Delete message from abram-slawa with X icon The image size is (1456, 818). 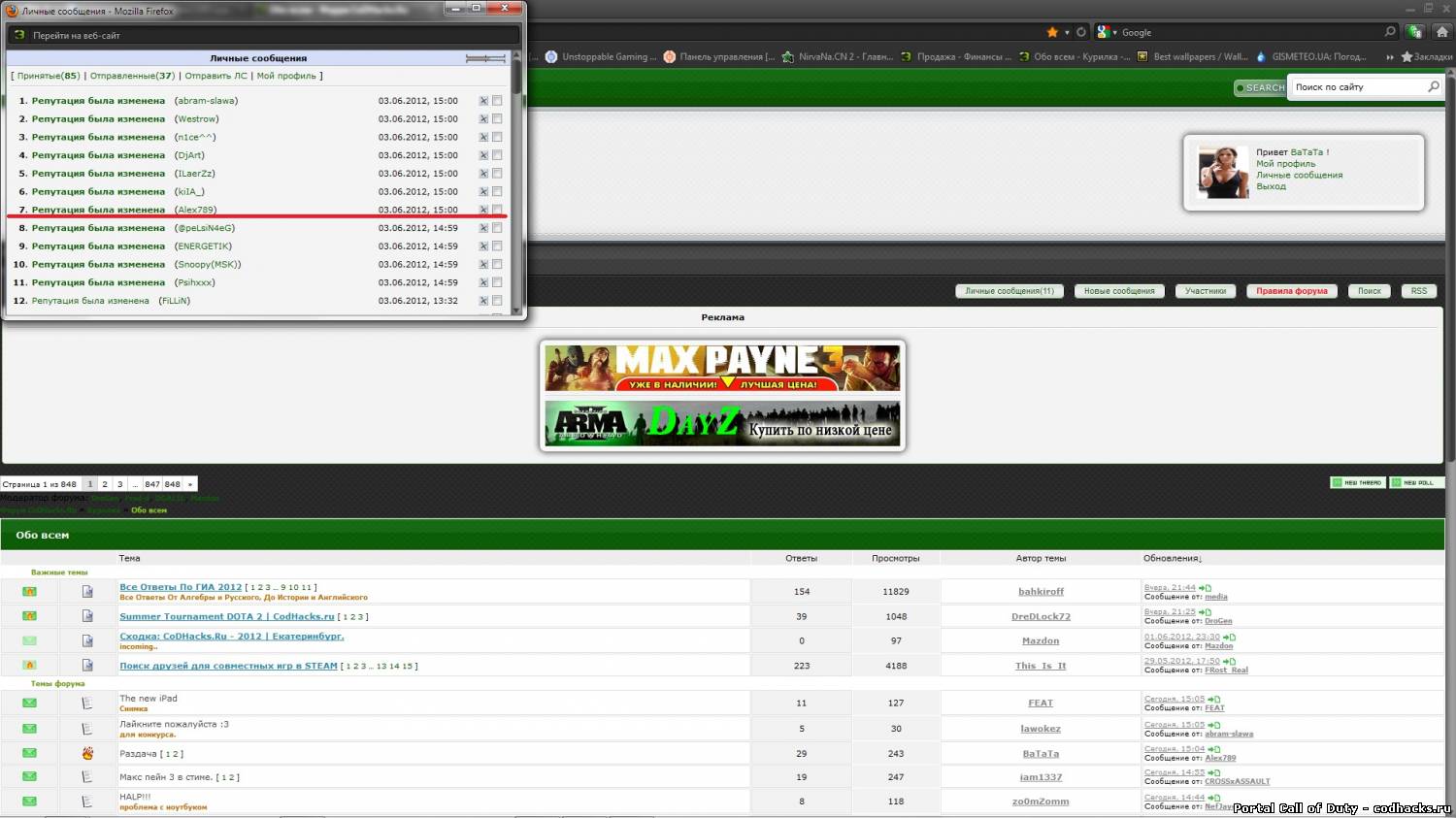[483, 101]
